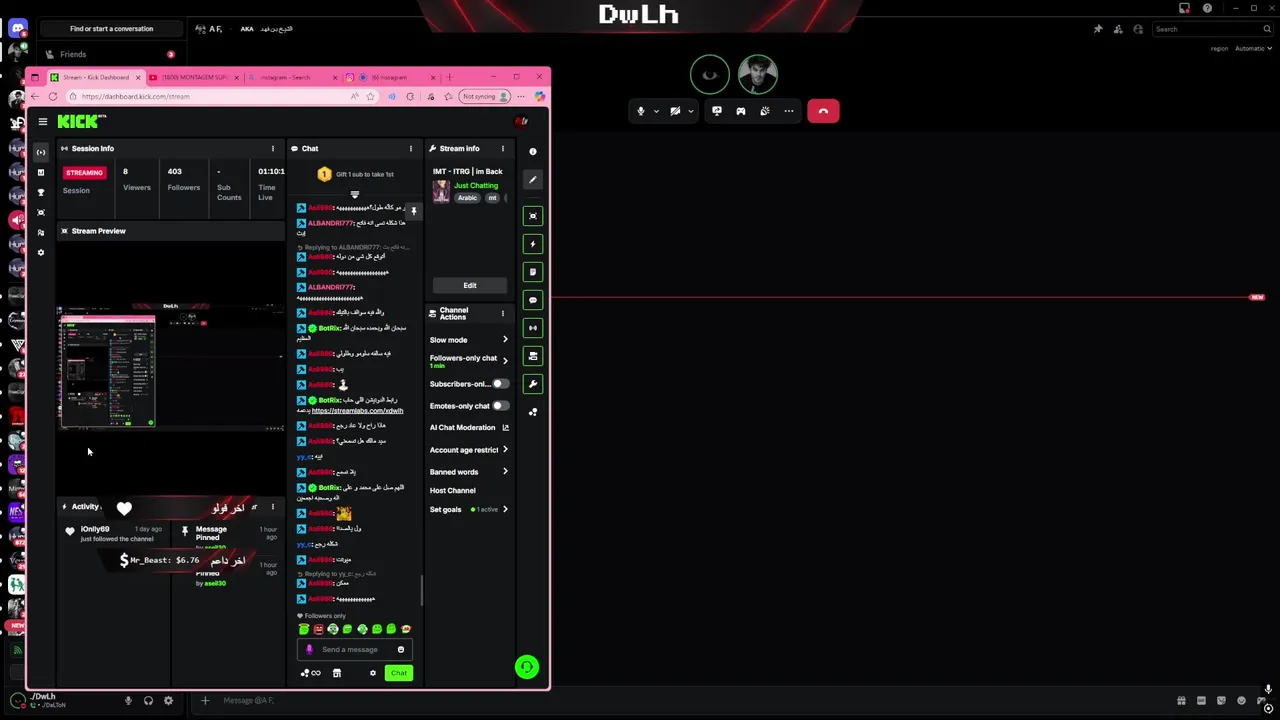Open new browser tab plus button
The height and width of the screenshot is (720, 1280).
pos(449,77)
